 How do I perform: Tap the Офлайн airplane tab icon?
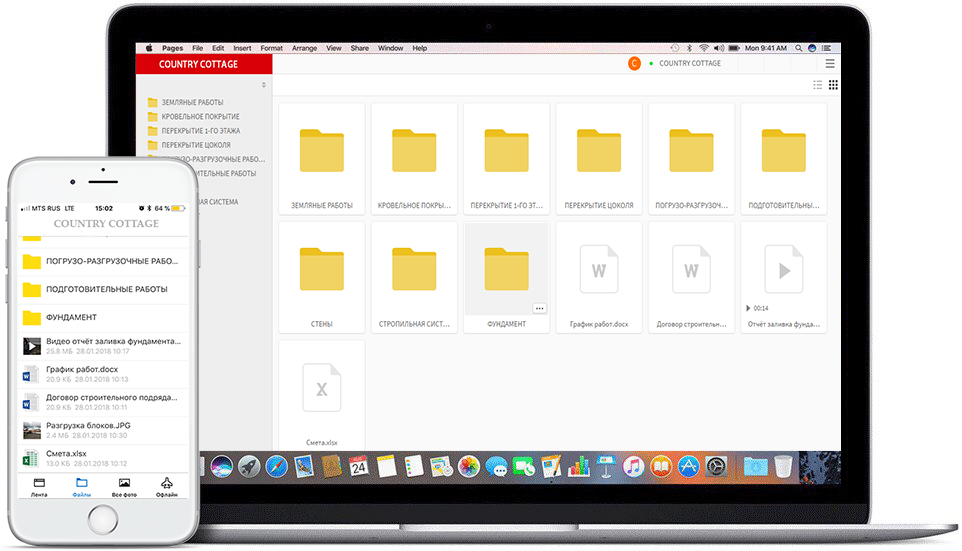pos(167,487)
